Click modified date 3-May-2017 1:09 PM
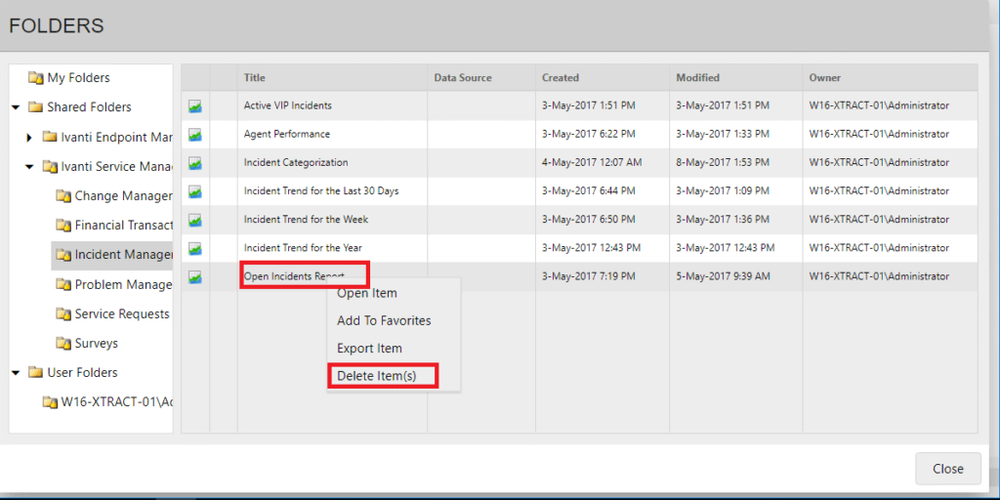The height and width of the screenshot is (500, 1000). click(723, 191)
